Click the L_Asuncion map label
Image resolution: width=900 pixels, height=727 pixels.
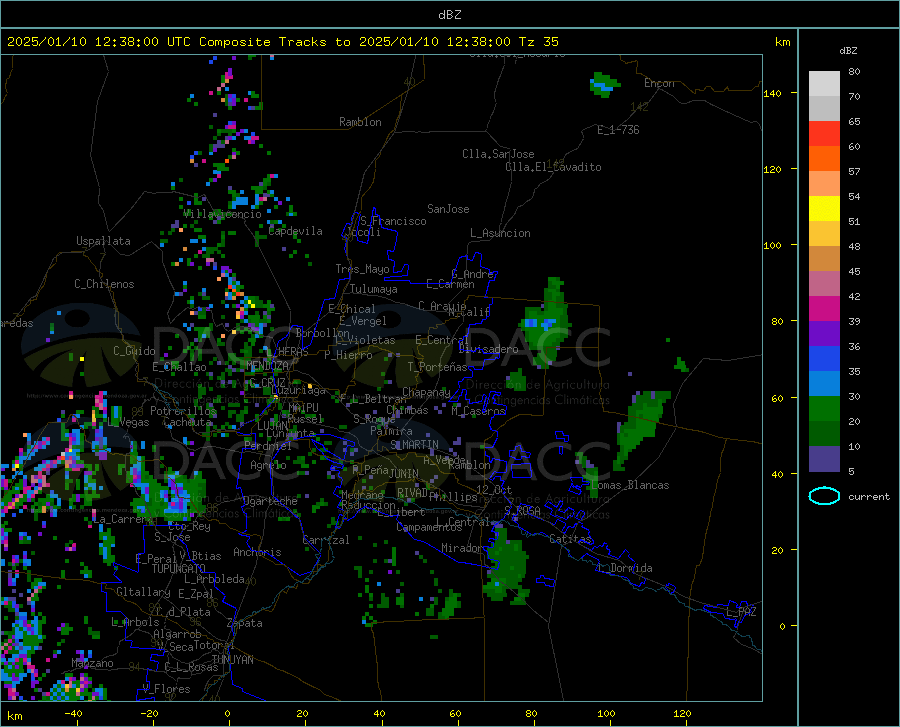[501, 233]
